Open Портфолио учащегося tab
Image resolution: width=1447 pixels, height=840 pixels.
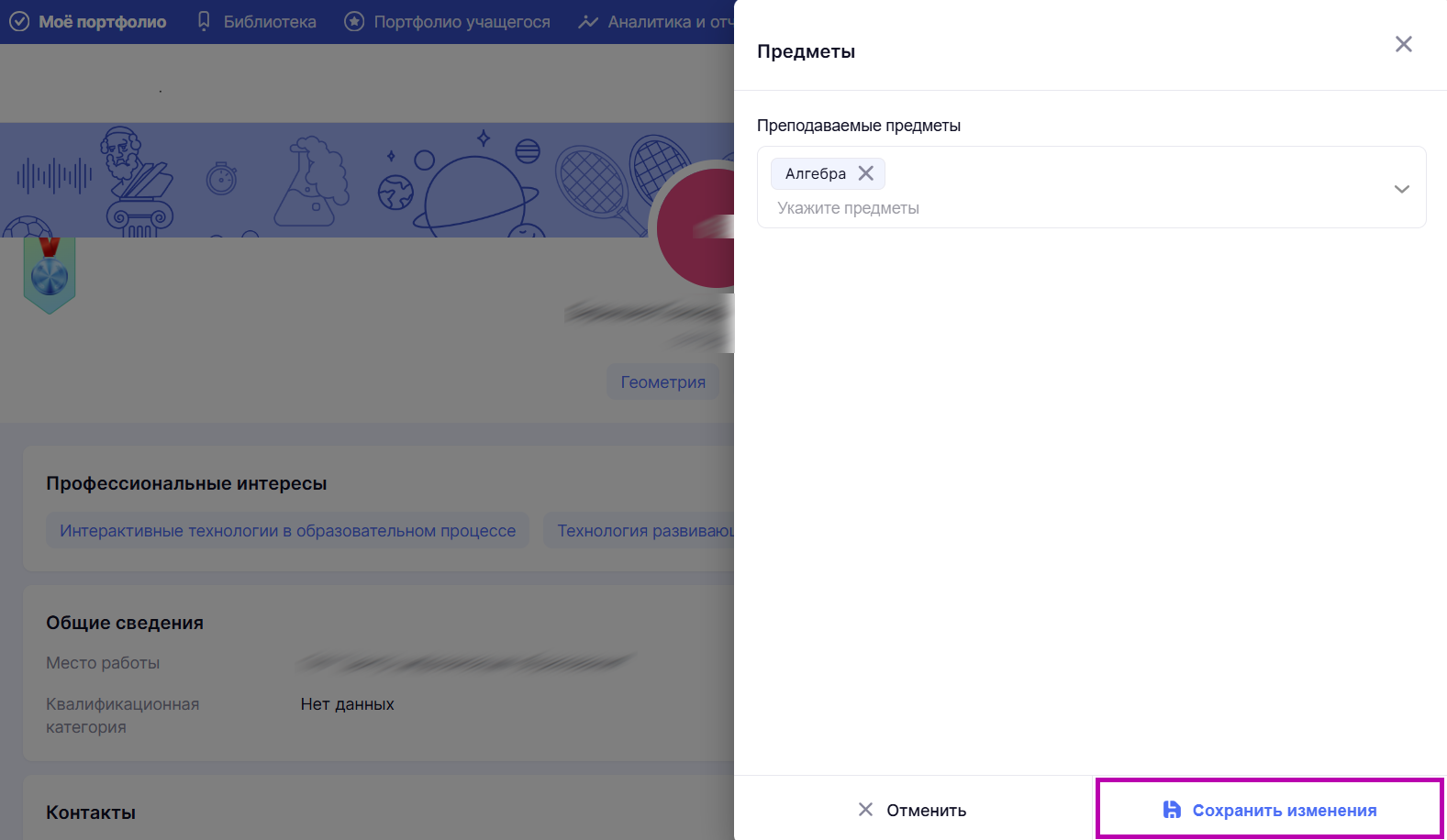[447, 21]
